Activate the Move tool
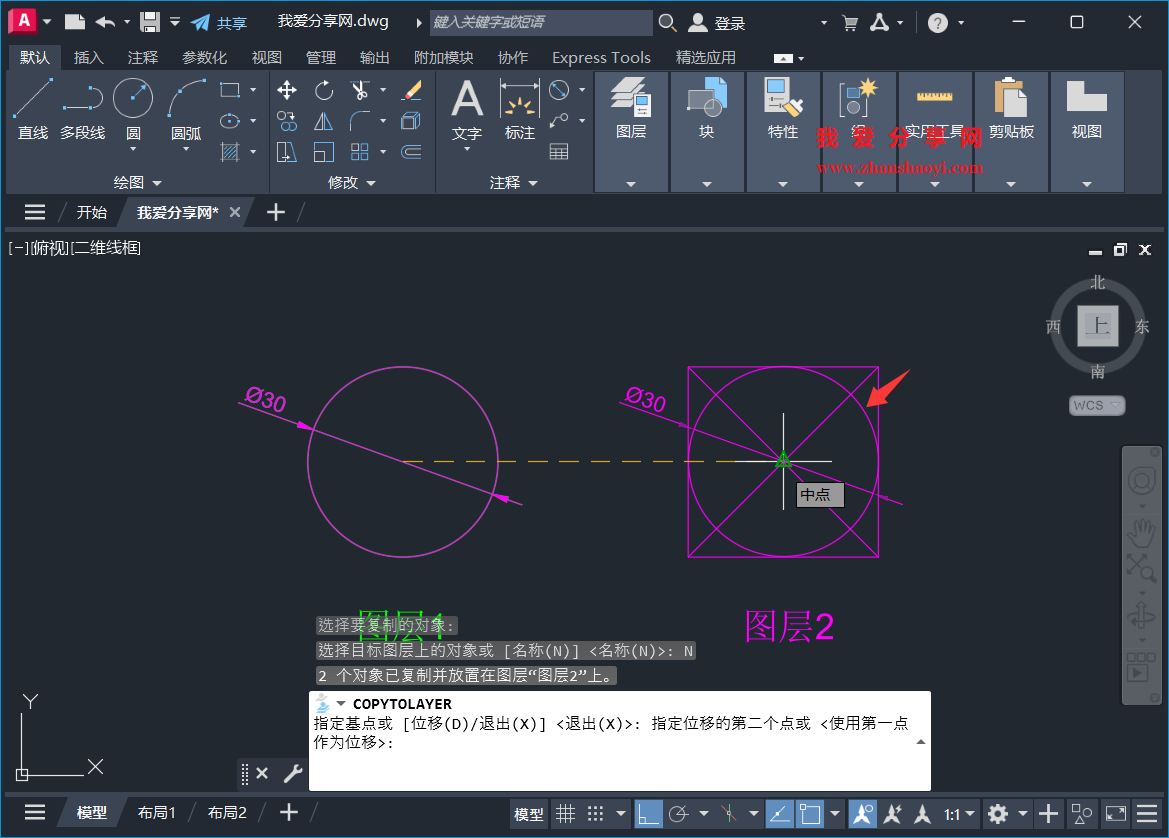Image resolution: width=1169 pixels, height=838 pixels. (286, 90)
